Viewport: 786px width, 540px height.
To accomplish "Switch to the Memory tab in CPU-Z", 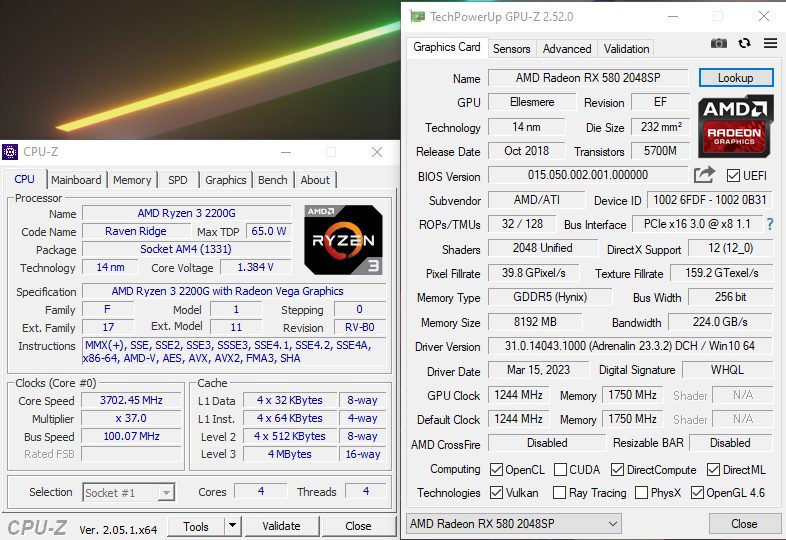I will click(x=132, y=180).
